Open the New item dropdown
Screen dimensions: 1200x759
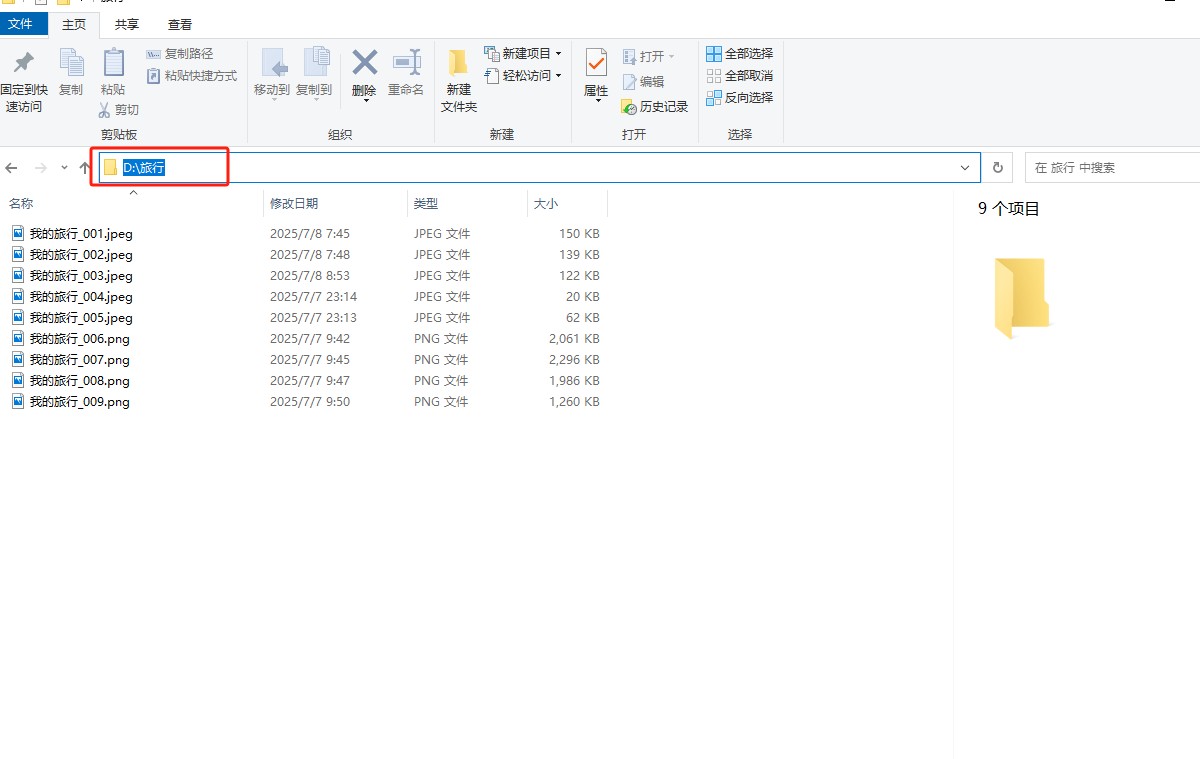coord(523,54)
